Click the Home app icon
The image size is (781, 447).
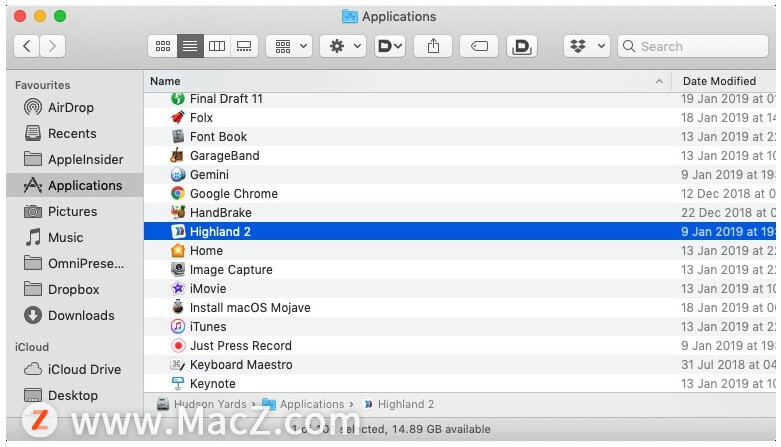click(x=178, y=250)
